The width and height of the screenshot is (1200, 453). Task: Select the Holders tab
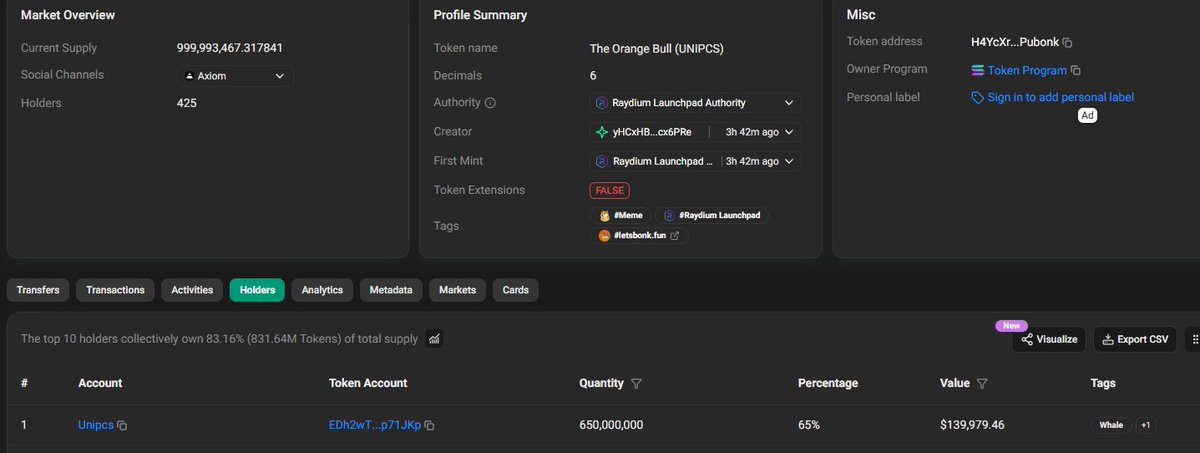[257, 290]
